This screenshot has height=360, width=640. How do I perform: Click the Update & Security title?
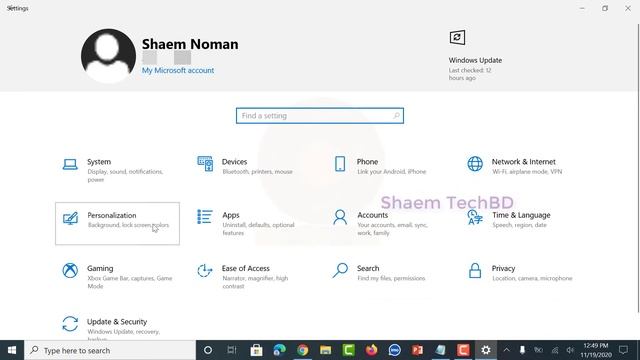click(117, 322)
